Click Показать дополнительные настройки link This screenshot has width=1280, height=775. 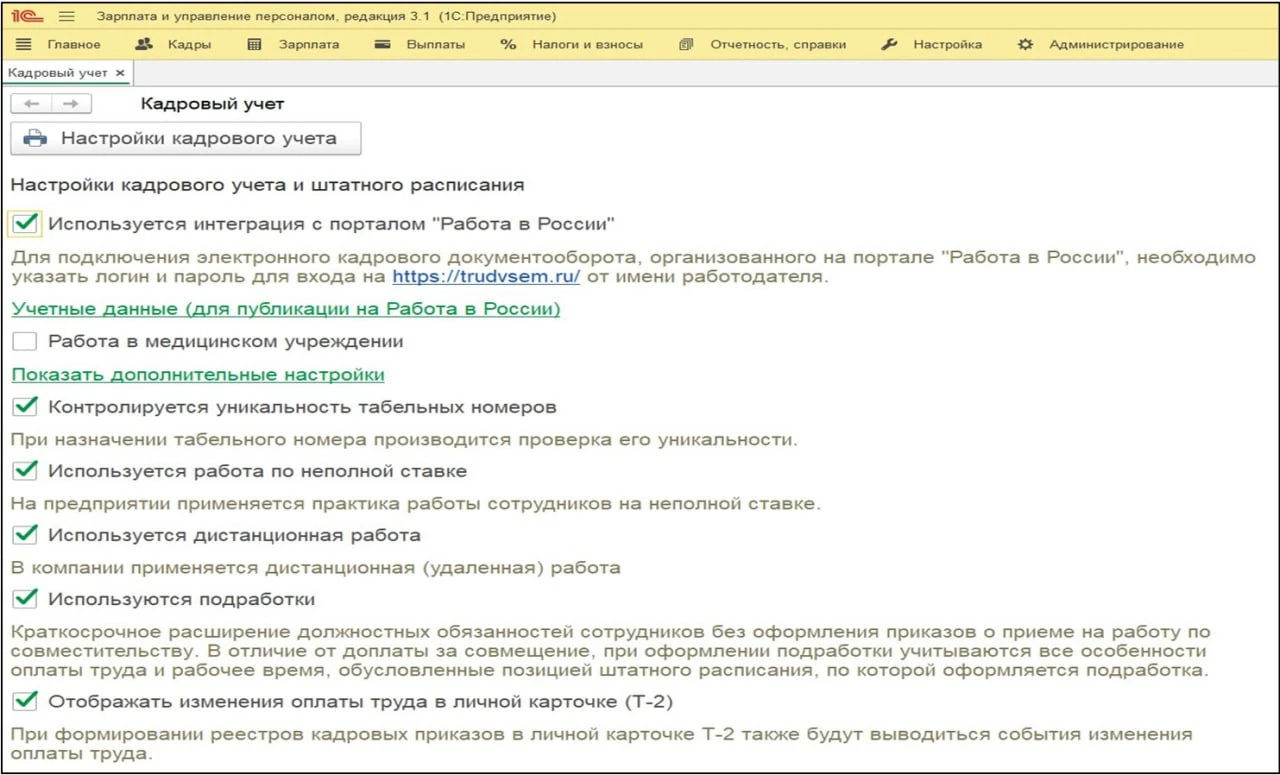click(198, 375)
